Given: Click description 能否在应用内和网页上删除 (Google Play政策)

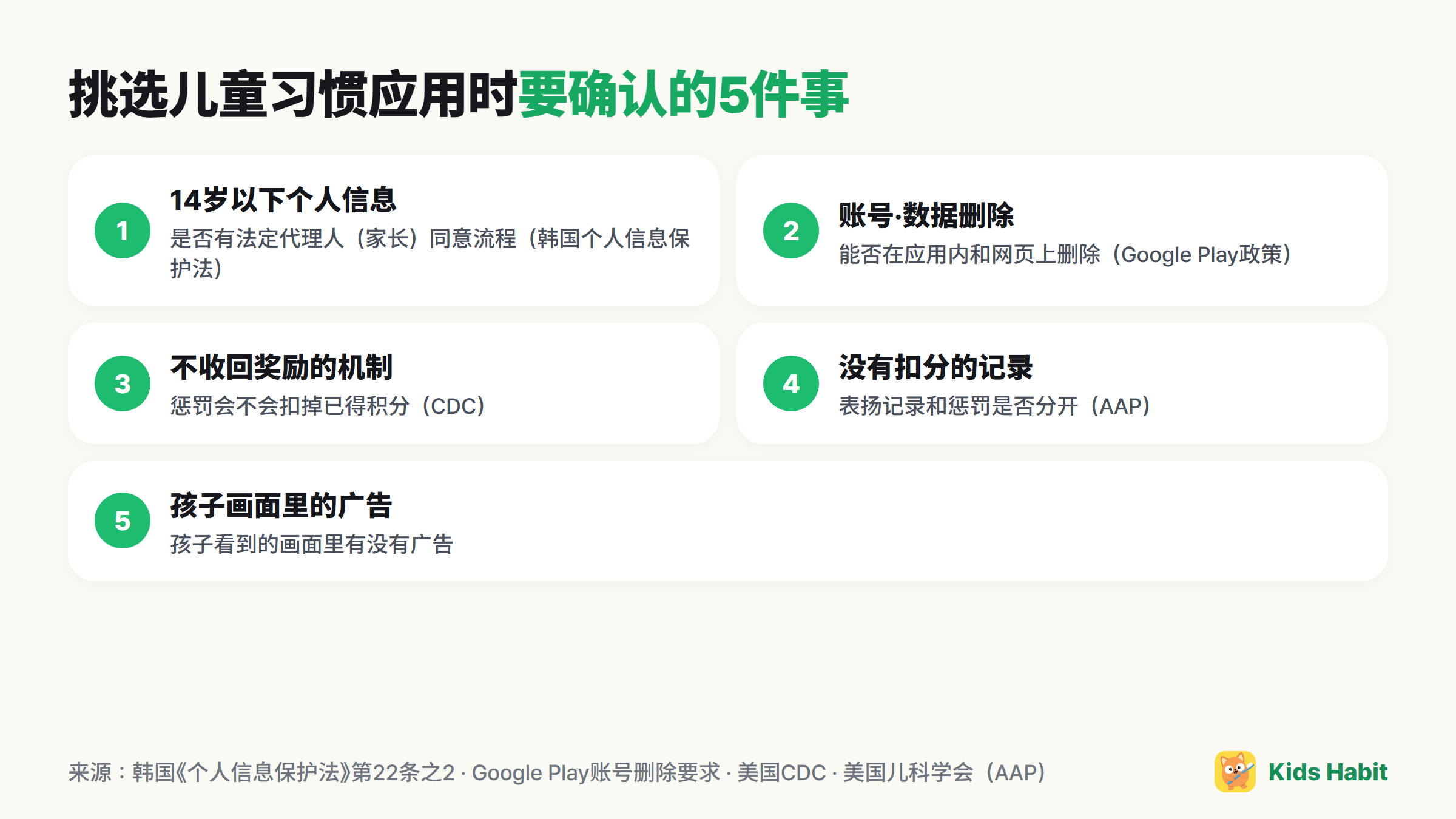Looking at the screenshot, I should tap(1065, 254).
